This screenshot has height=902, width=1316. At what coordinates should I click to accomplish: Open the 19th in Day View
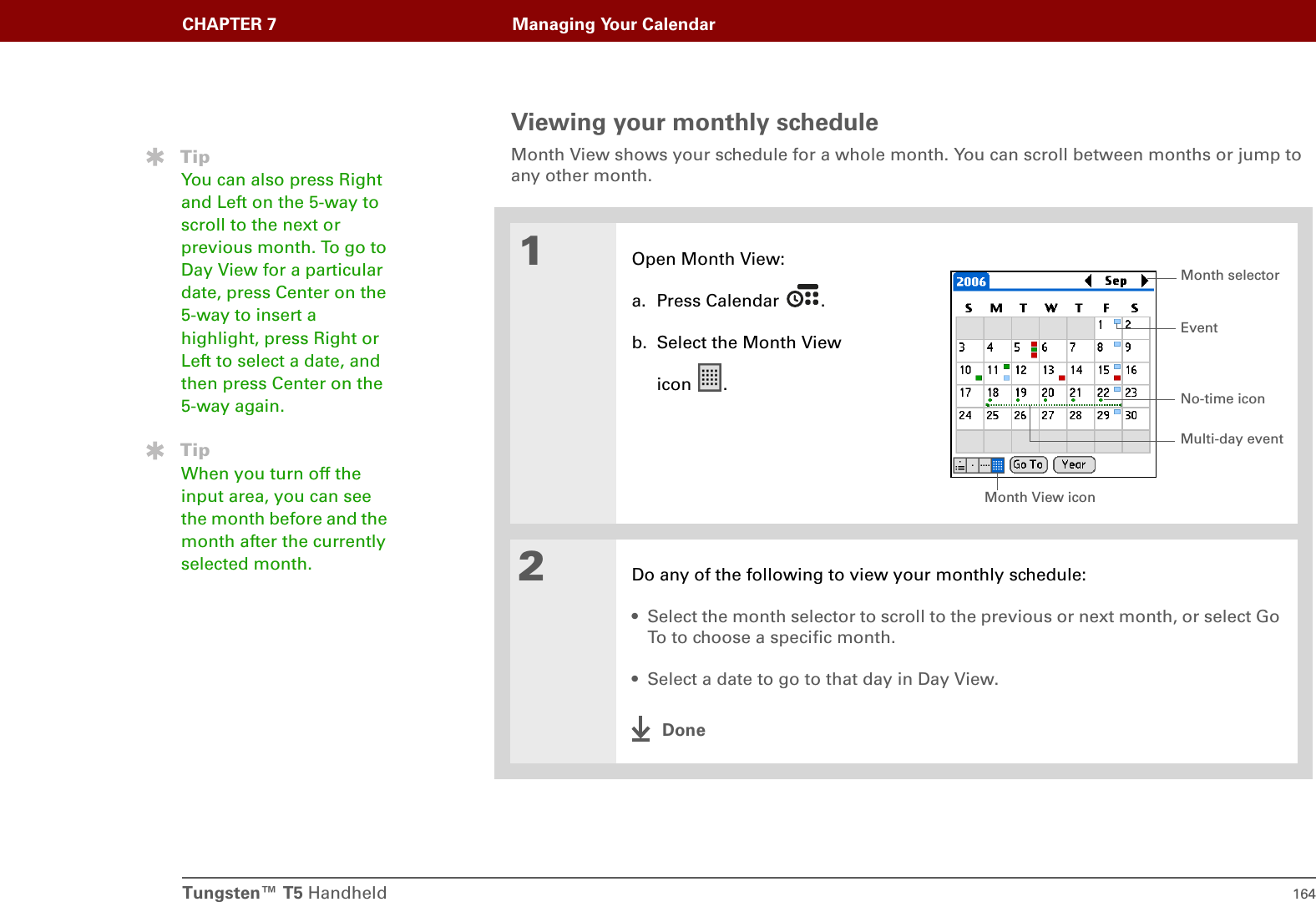1025,396
